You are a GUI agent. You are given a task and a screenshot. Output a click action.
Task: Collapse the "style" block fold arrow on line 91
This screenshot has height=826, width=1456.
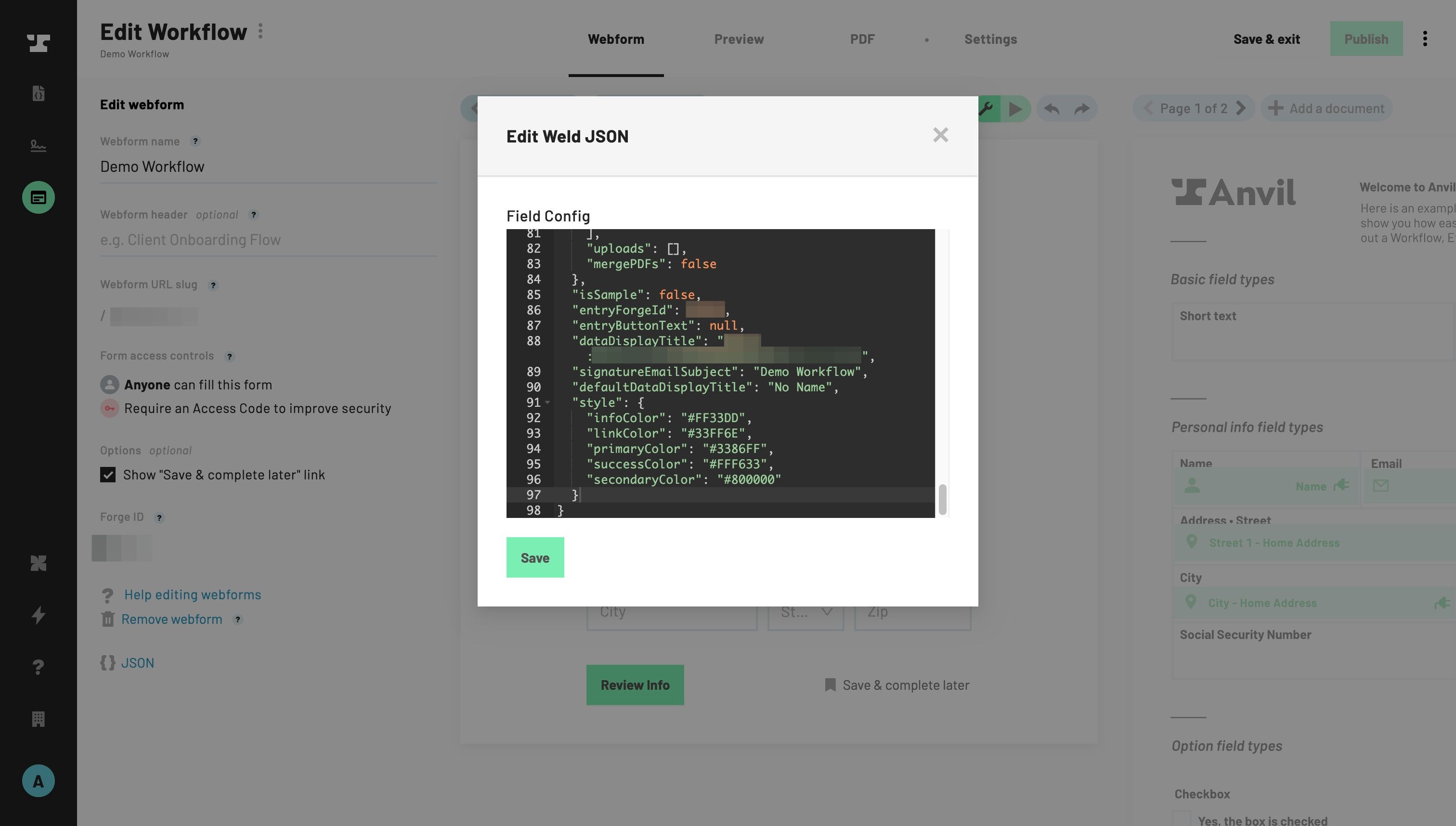pos(547,402)
